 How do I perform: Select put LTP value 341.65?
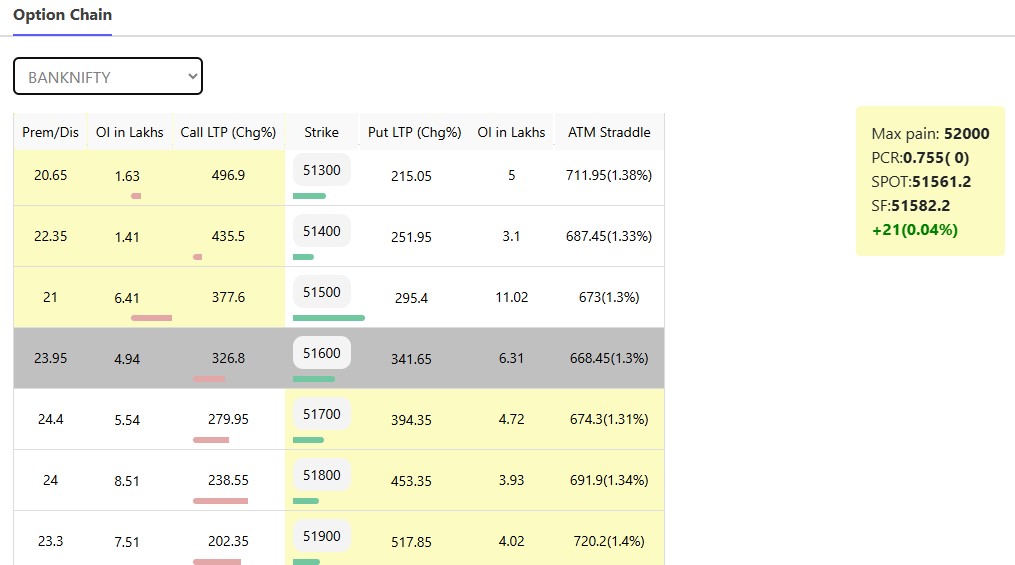(411, 359)
